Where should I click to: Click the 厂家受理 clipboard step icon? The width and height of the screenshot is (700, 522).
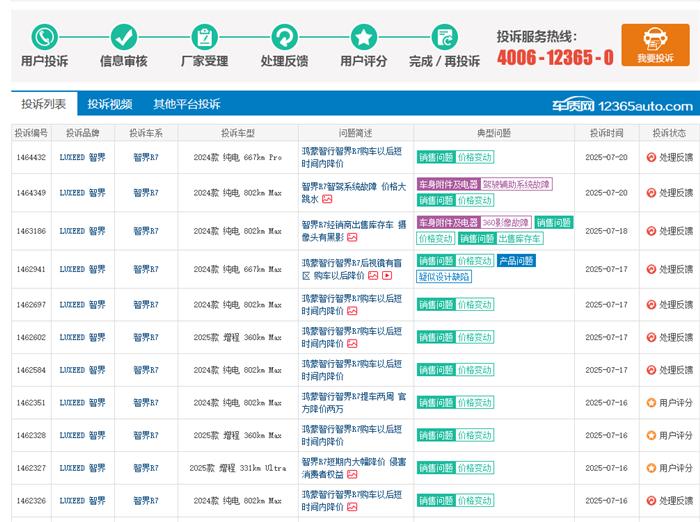[x=204, y=37]
